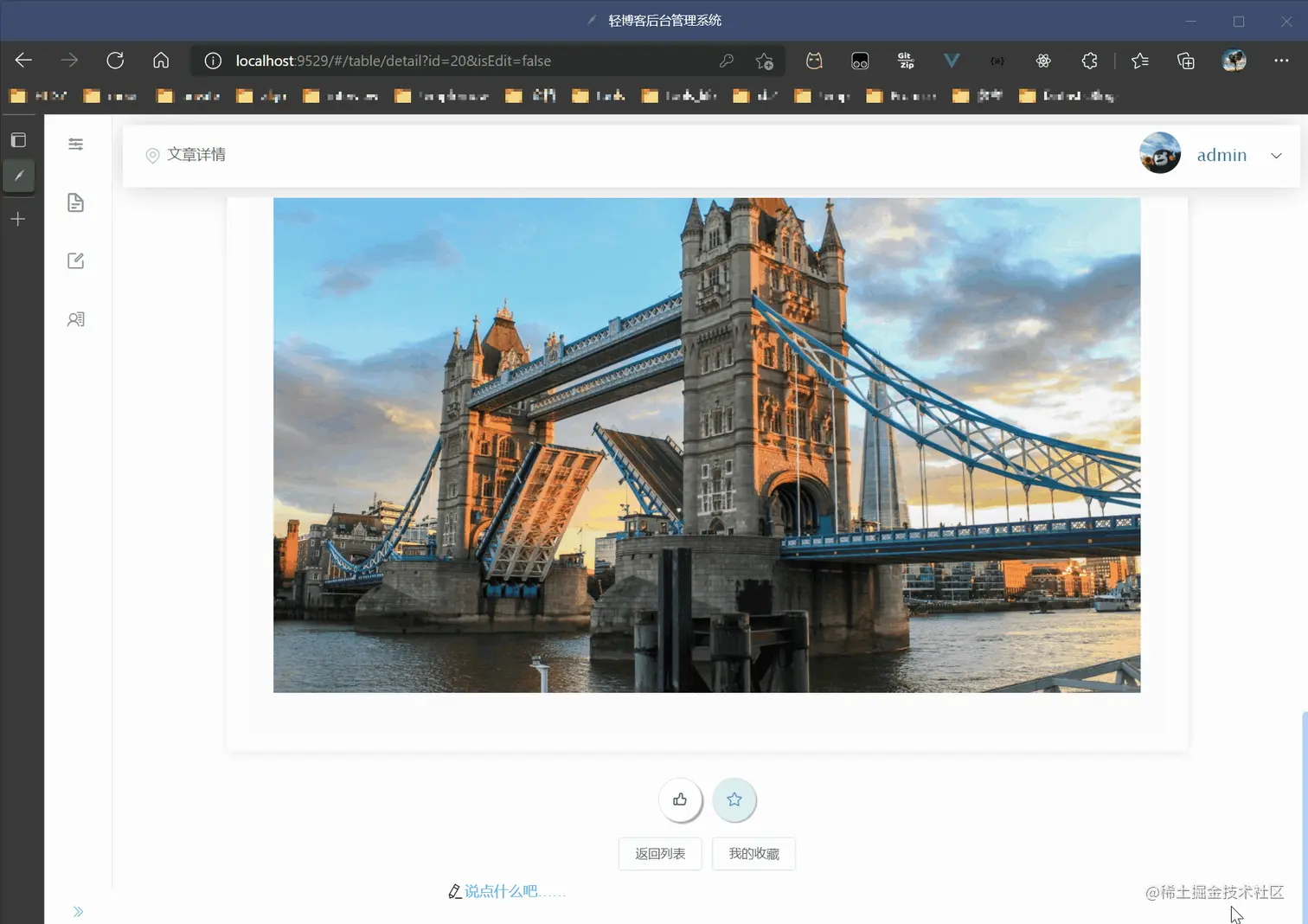Click the 返回列表 button
Viewport: 1308px width, 924px height.
point(660,854)
